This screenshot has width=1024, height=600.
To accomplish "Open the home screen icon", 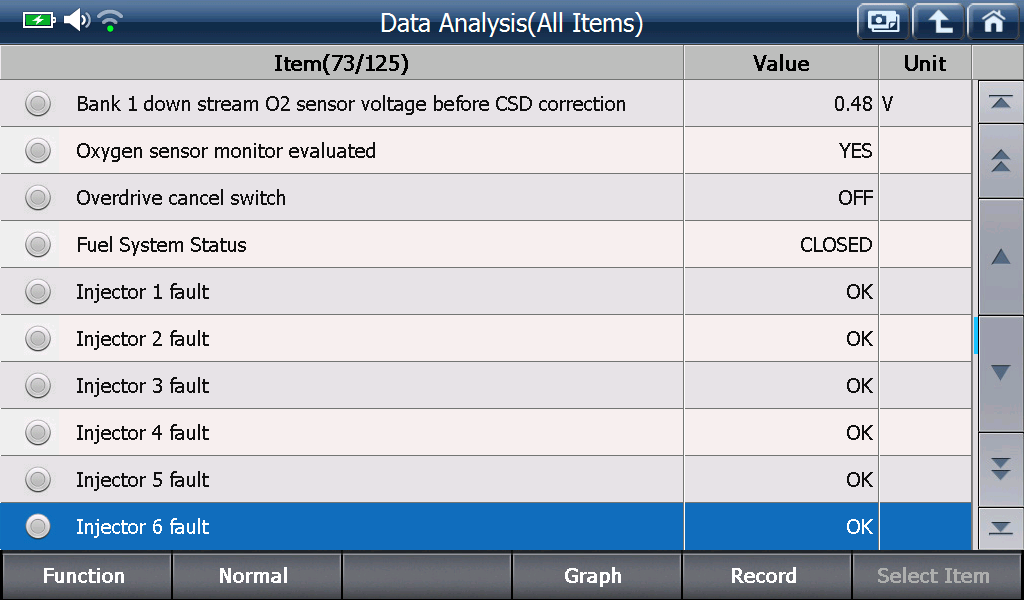I will click(993, 22).
